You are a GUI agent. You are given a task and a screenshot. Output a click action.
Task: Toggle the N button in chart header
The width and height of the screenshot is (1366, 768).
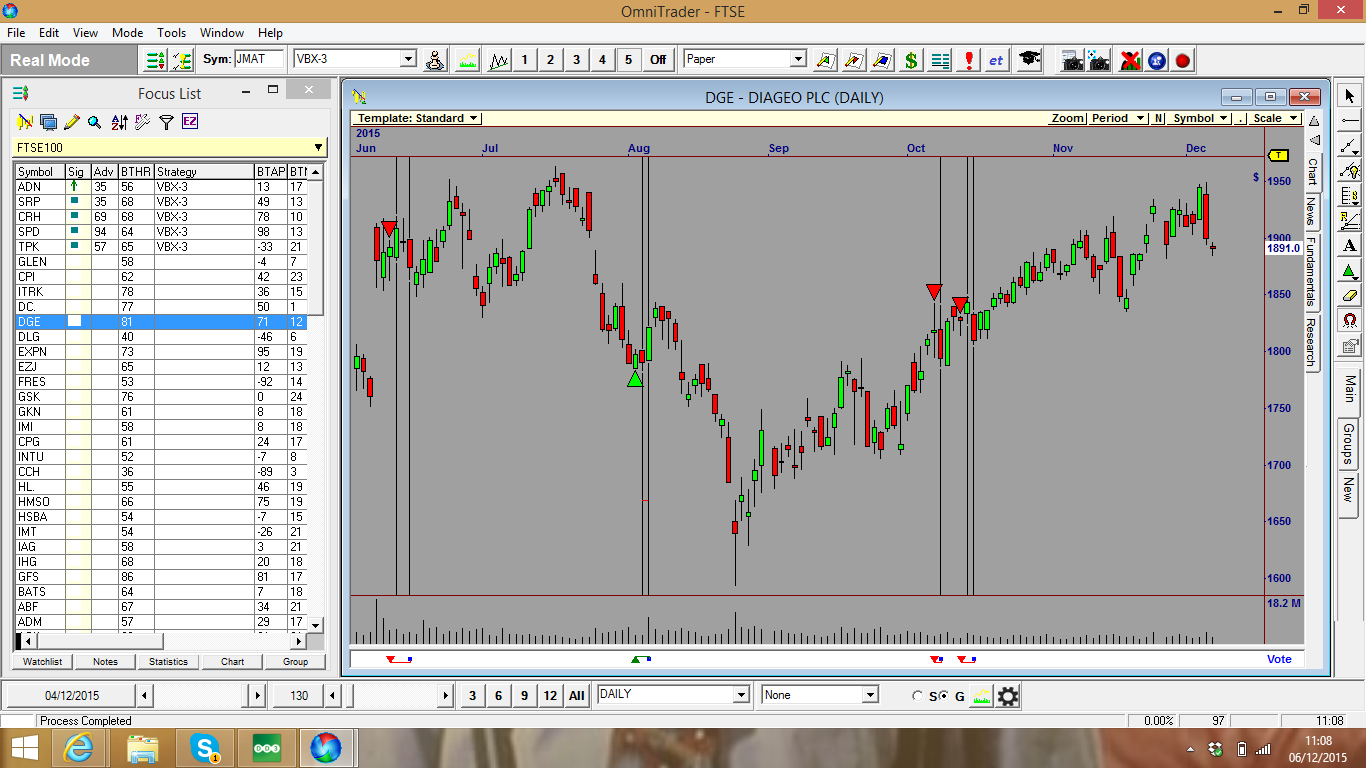click(1159, 118)
